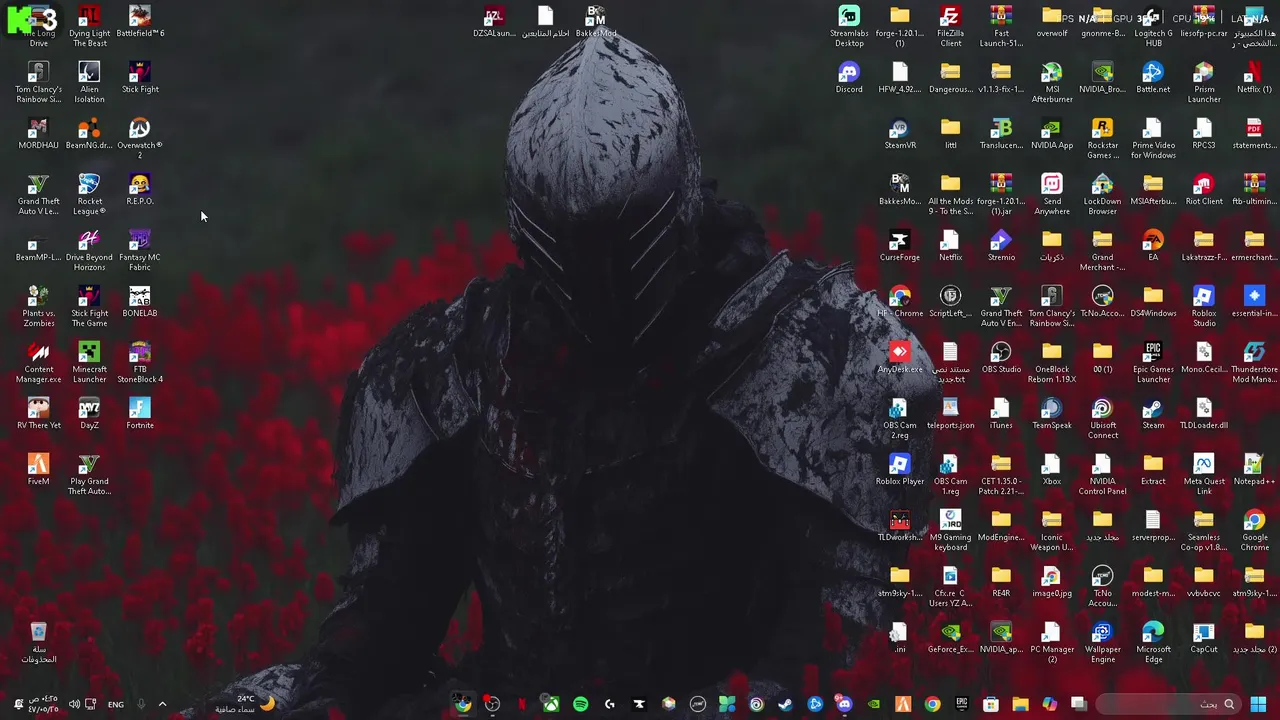
Task: Select the Roblox Studio icon
Action: (x=1204, y=307)
